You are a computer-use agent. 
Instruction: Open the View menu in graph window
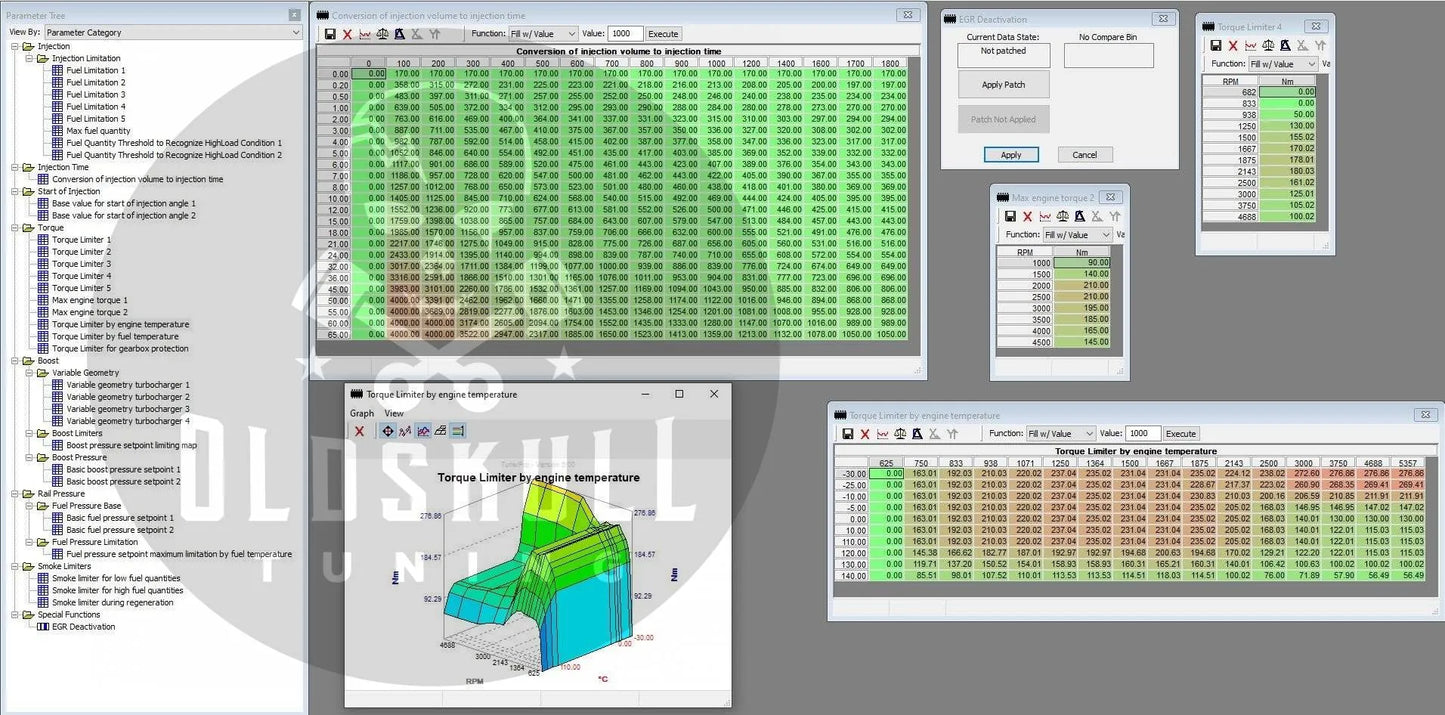(x=394, y=413)
